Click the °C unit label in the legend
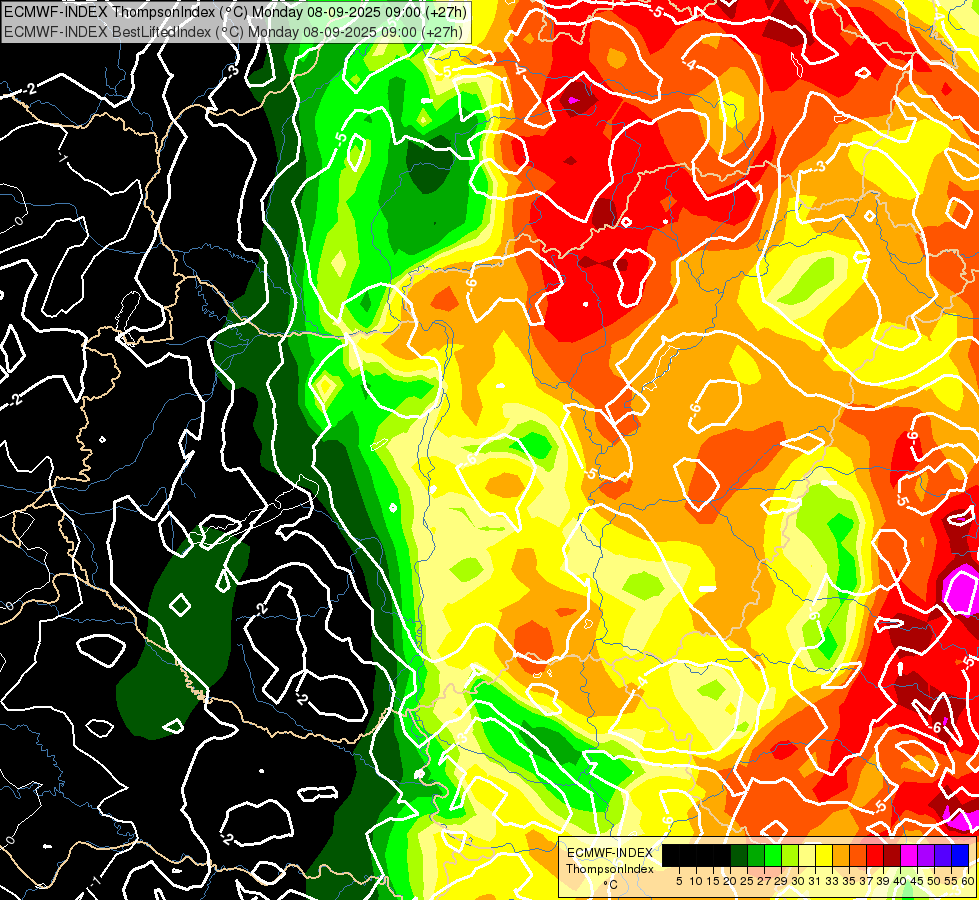The image size is (979, 900). pyautogui.click(x=611, y=884)
